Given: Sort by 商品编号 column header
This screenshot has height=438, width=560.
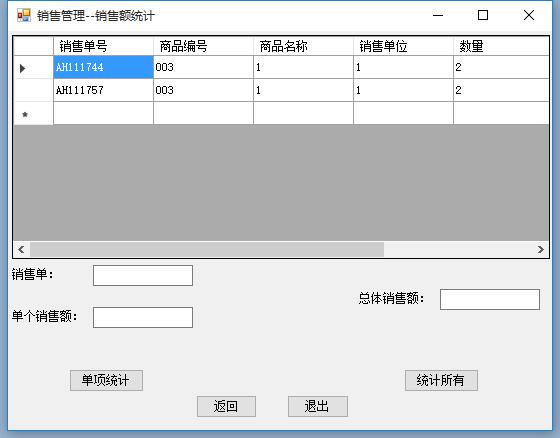Looking at the screenshot, I should tap(204, 46).
